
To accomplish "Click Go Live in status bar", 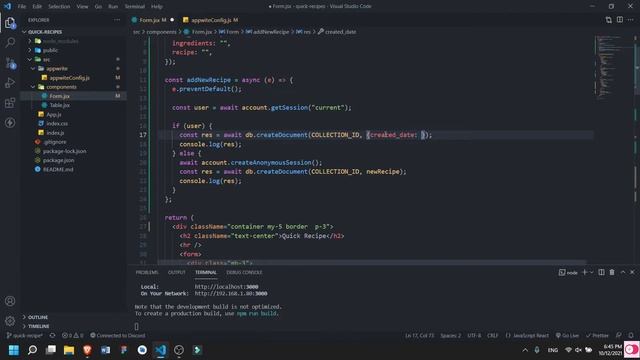I will click(x=567, y=336).
